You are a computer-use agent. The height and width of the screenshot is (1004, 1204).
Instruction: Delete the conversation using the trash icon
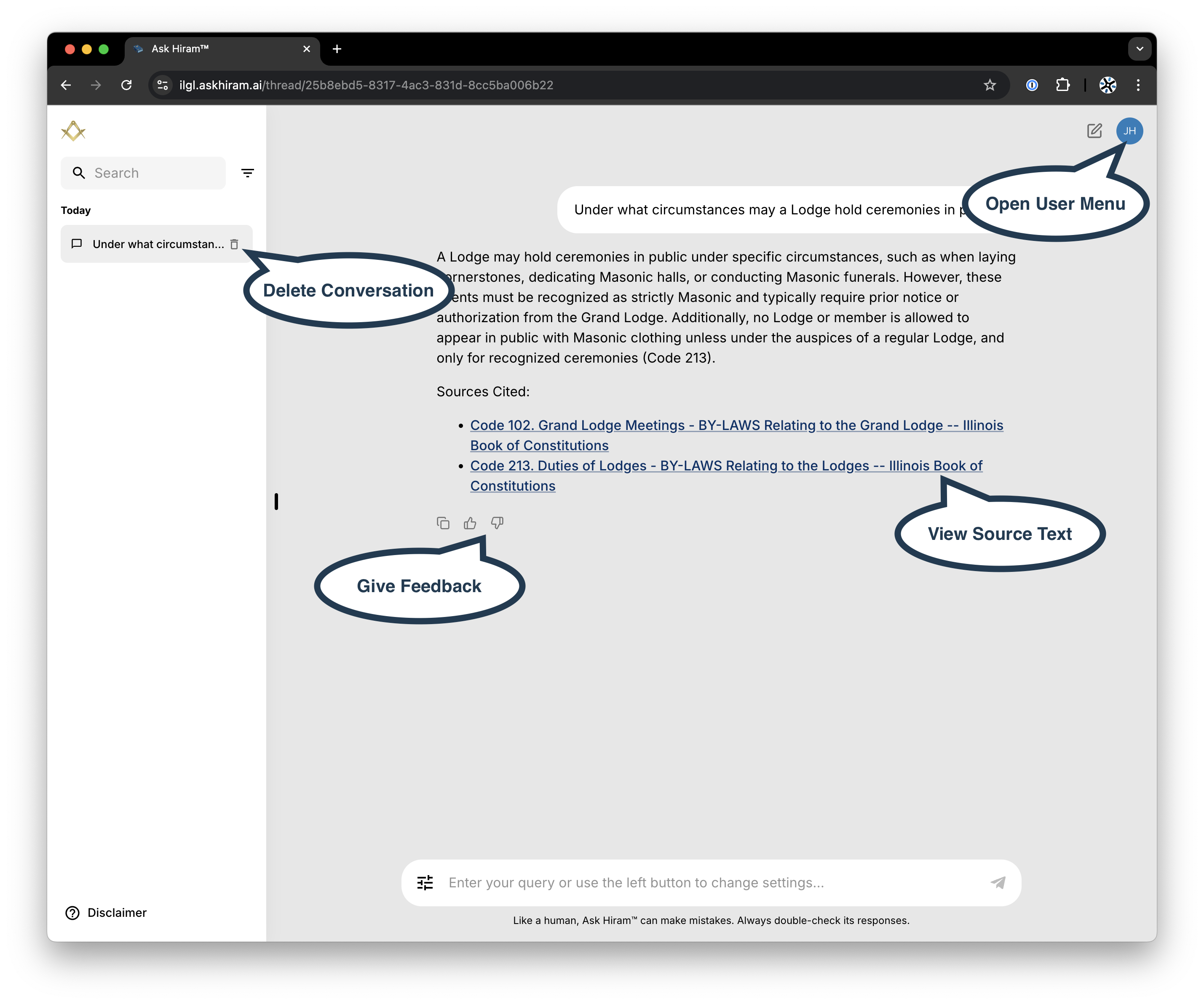pyautogui.click(x=234, y=243)
